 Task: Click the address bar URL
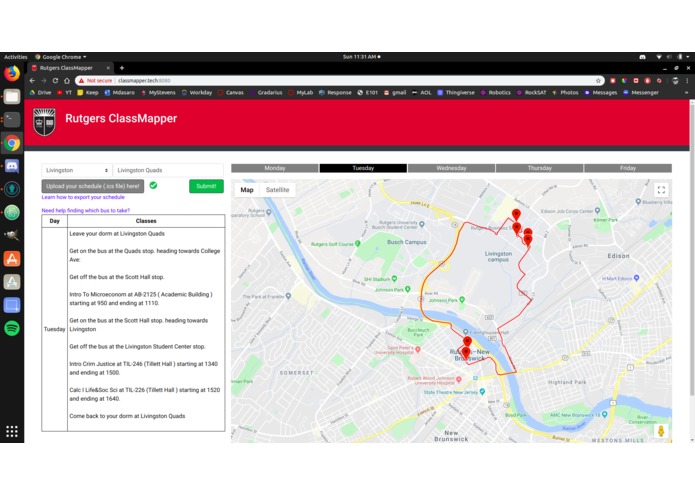pos(144,81)
